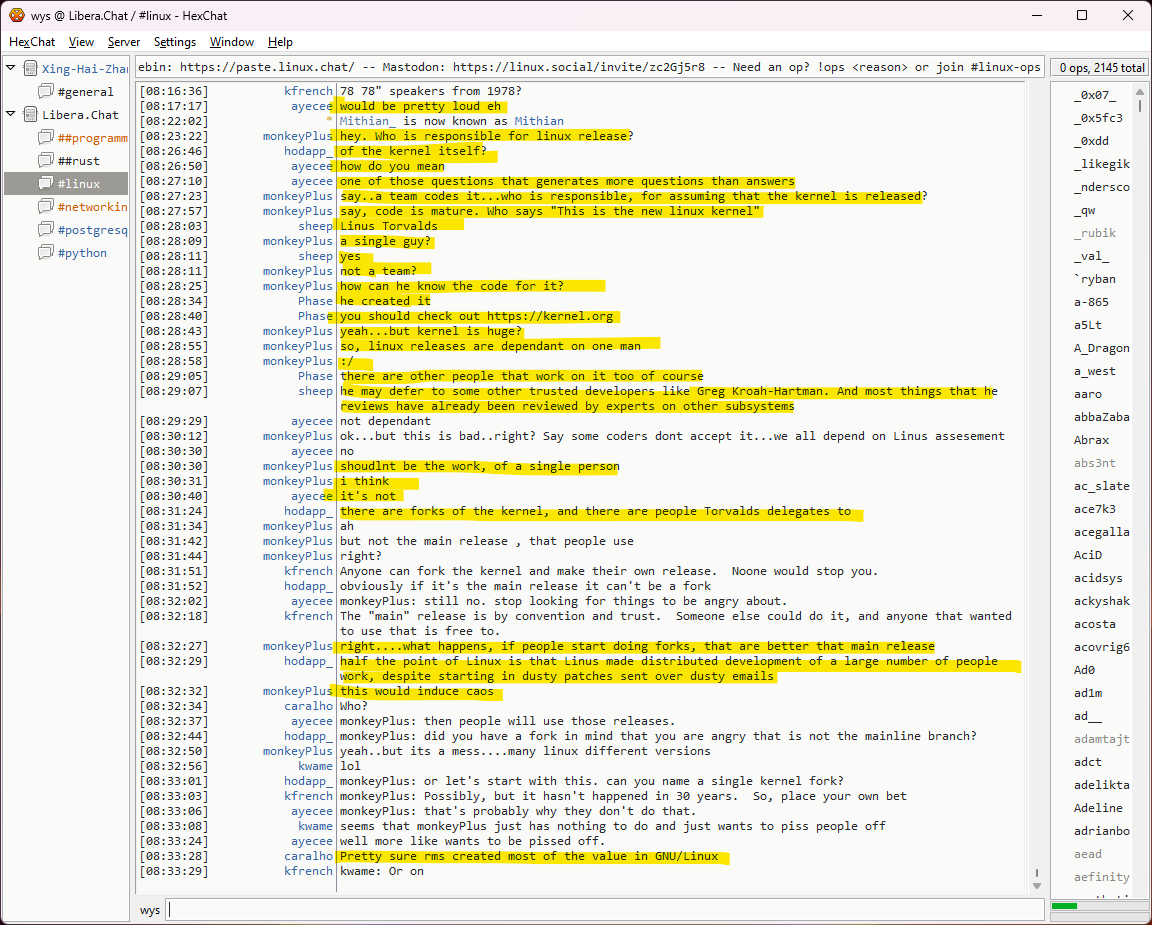Click the Xing-Hai-Zhai server network icon
The width and height of the screenshot is (1152, 925).
click(x=29, y=69)
